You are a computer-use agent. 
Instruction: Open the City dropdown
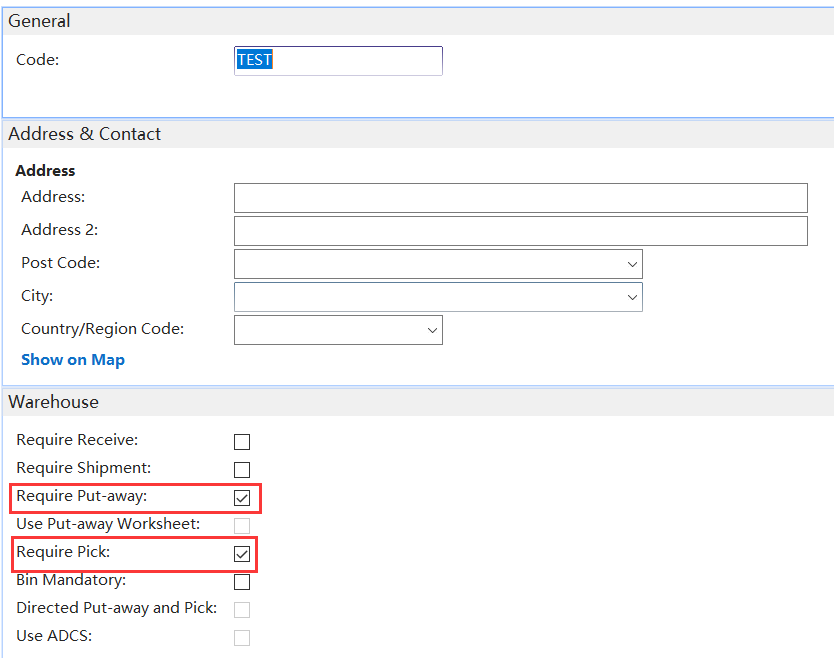pyautogui.click(x=632, y=297)
